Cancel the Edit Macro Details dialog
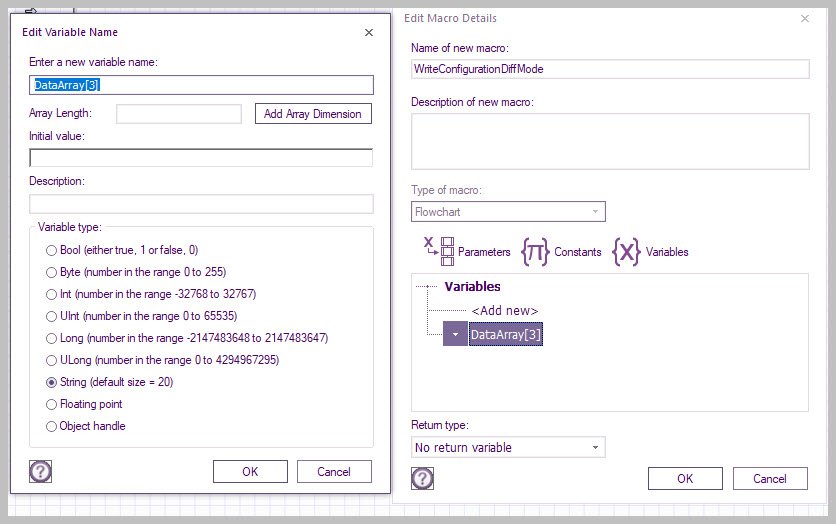Viewport: 836px width, 524px height. (770, 479)
